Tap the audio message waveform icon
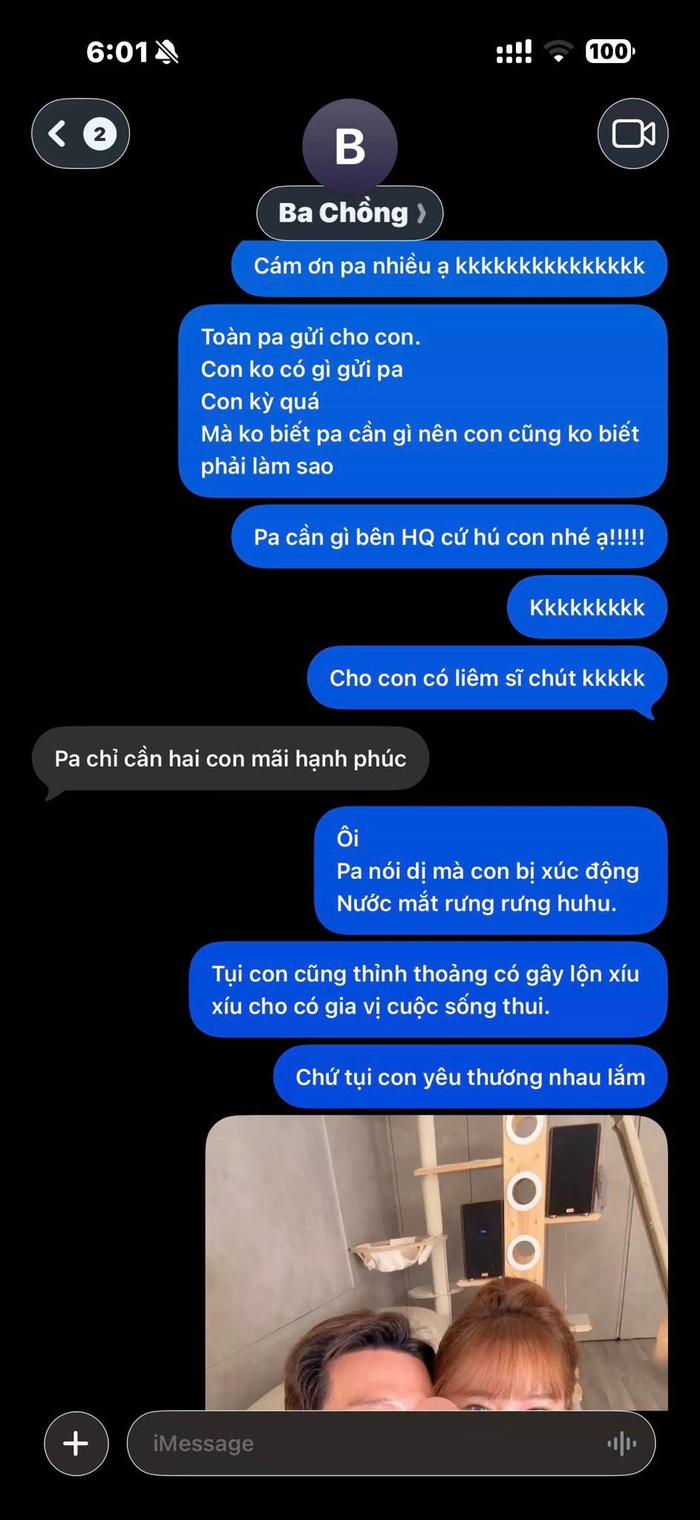 (x=621, y=1443)
